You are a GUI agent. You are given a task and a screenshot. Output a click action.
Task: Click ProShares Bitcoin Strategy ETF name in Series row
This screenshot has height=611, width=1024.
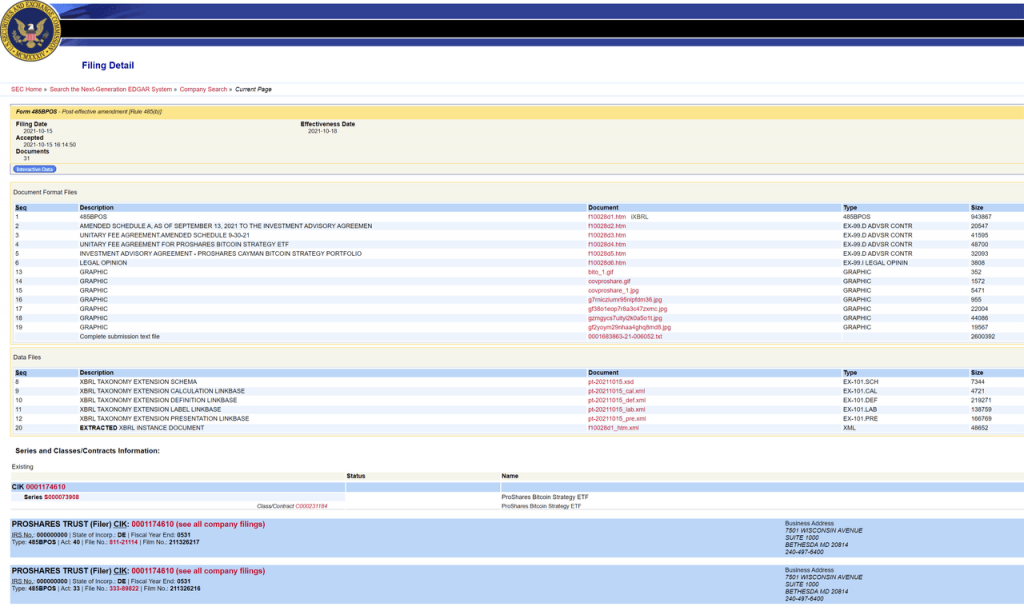click(x=545, y=497)
